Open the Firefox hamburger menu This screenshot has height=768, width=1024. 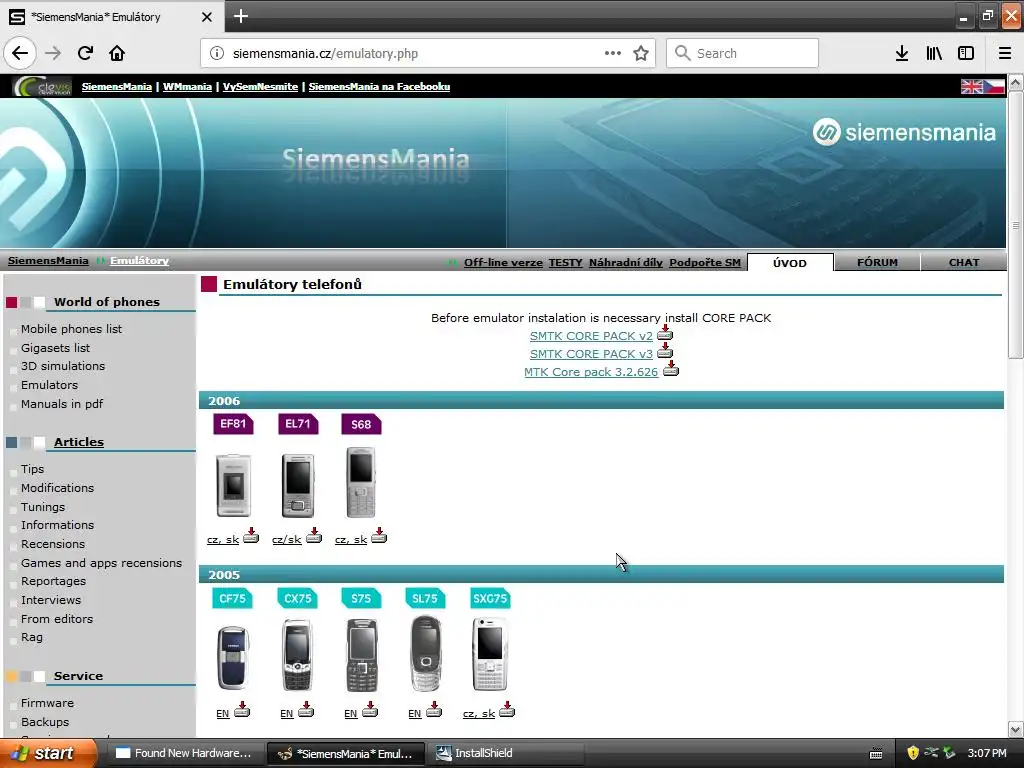click(1005, 54)
